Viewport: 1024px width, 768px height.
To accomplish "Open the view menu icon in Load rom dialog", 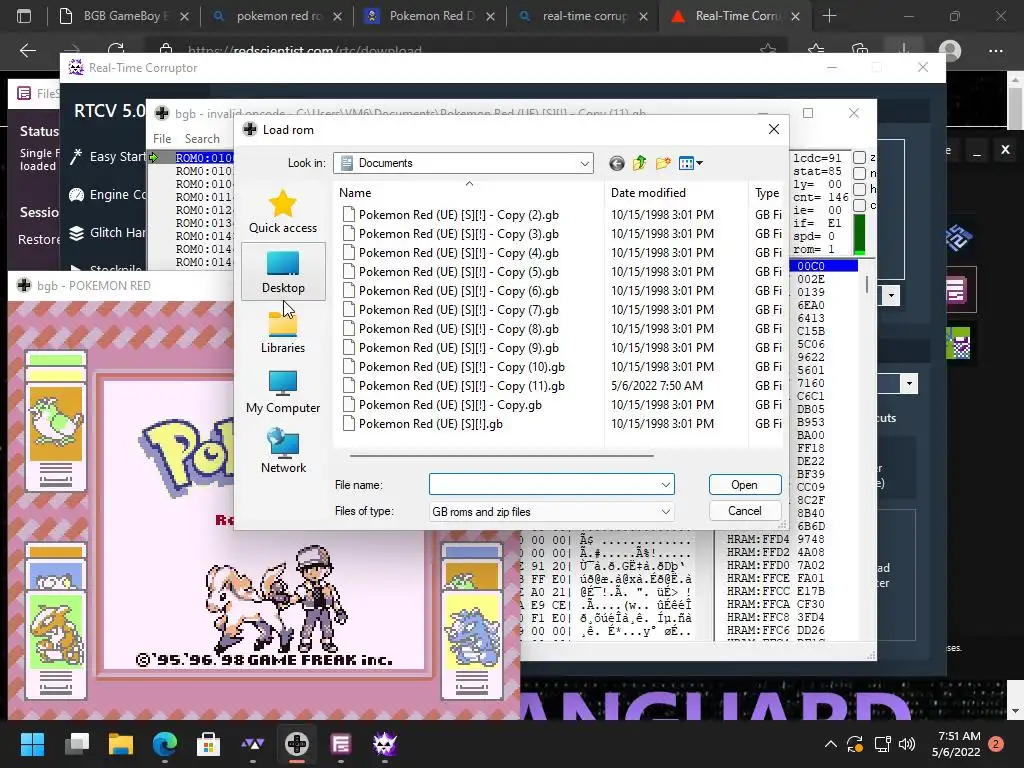I will pos(690,163).
